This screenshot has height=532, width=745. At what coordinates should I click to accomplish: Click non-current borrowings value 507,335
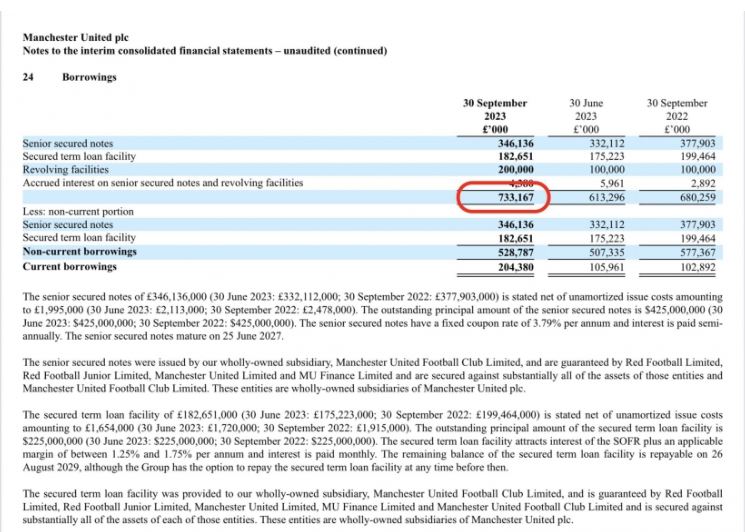(607, 252)
